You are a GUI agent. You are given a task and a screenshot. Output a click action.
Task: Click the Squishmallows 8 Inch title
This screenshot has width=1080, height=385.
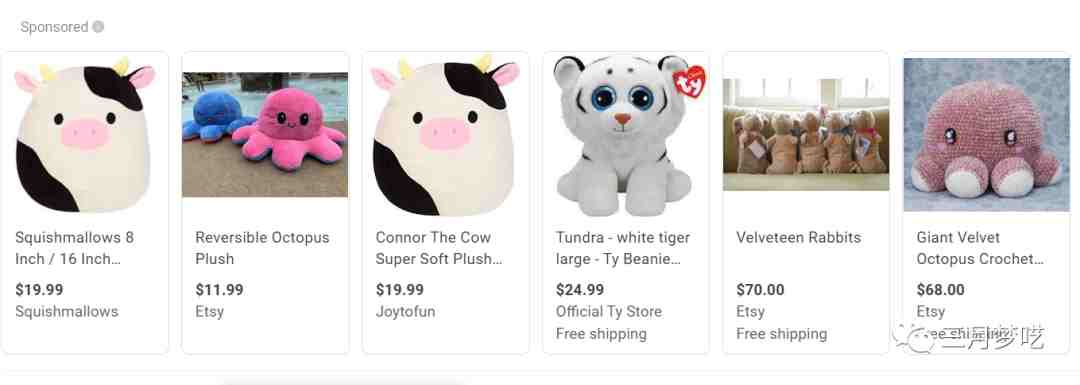click(x=74, y=248)
